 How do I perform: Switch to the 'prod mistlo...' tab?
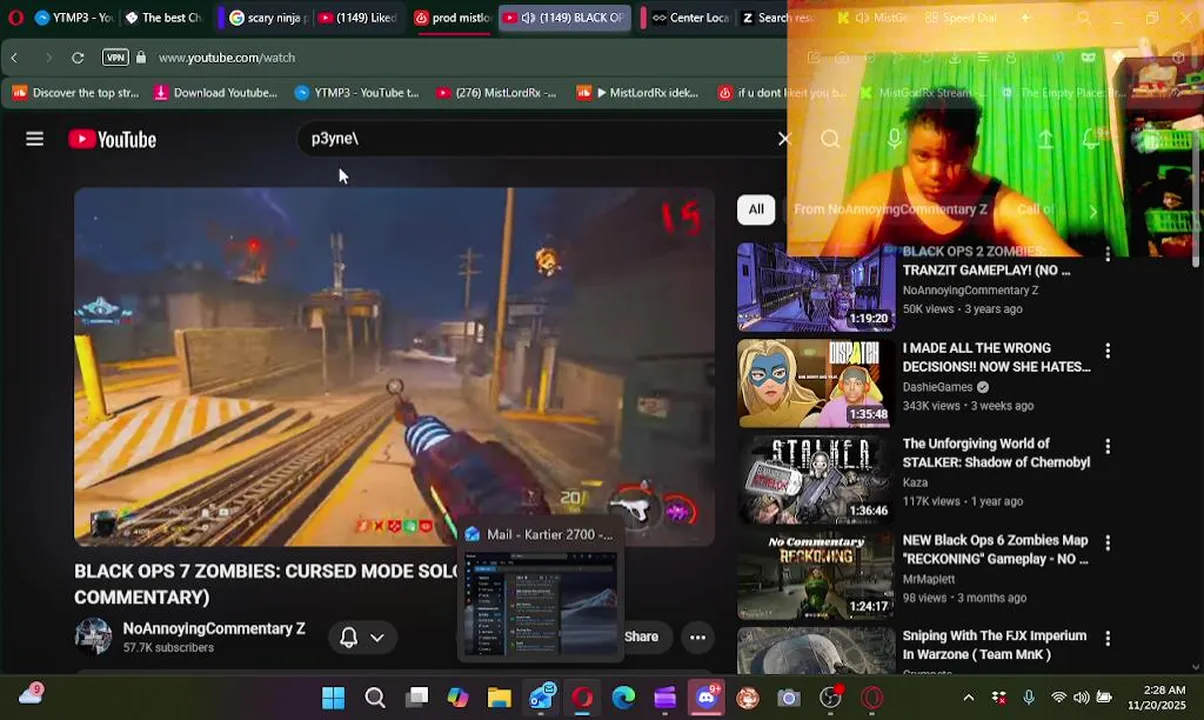click(453, 18)
